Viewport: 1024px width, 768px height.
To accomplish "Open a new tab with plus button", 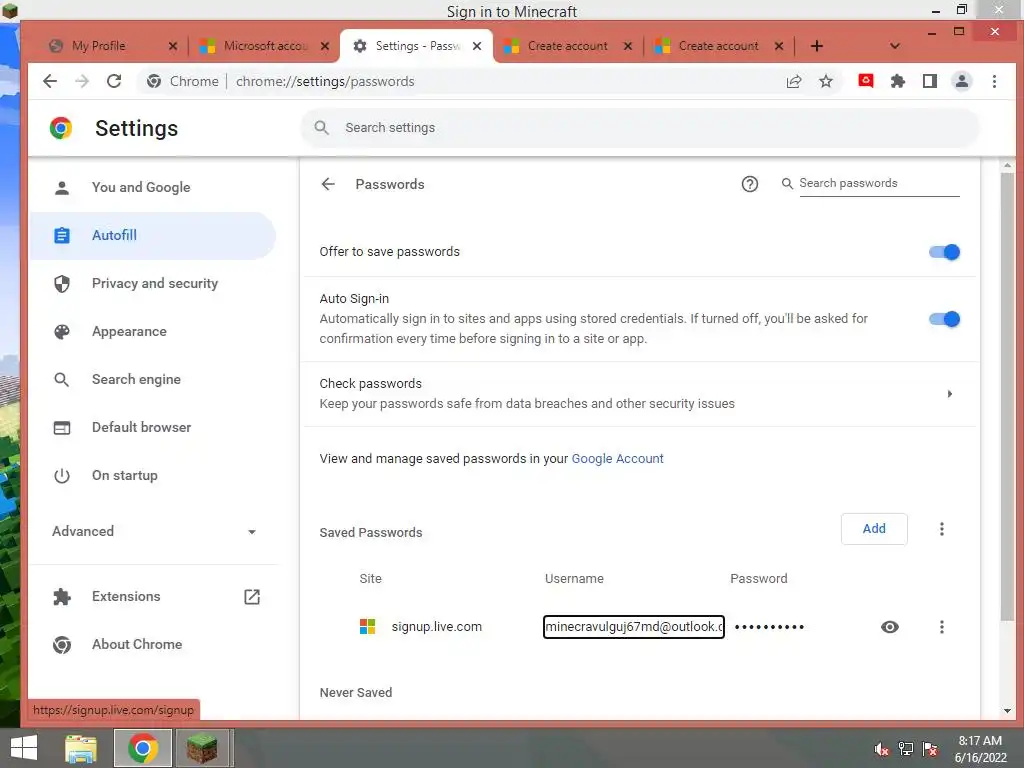I will point(816,46).
